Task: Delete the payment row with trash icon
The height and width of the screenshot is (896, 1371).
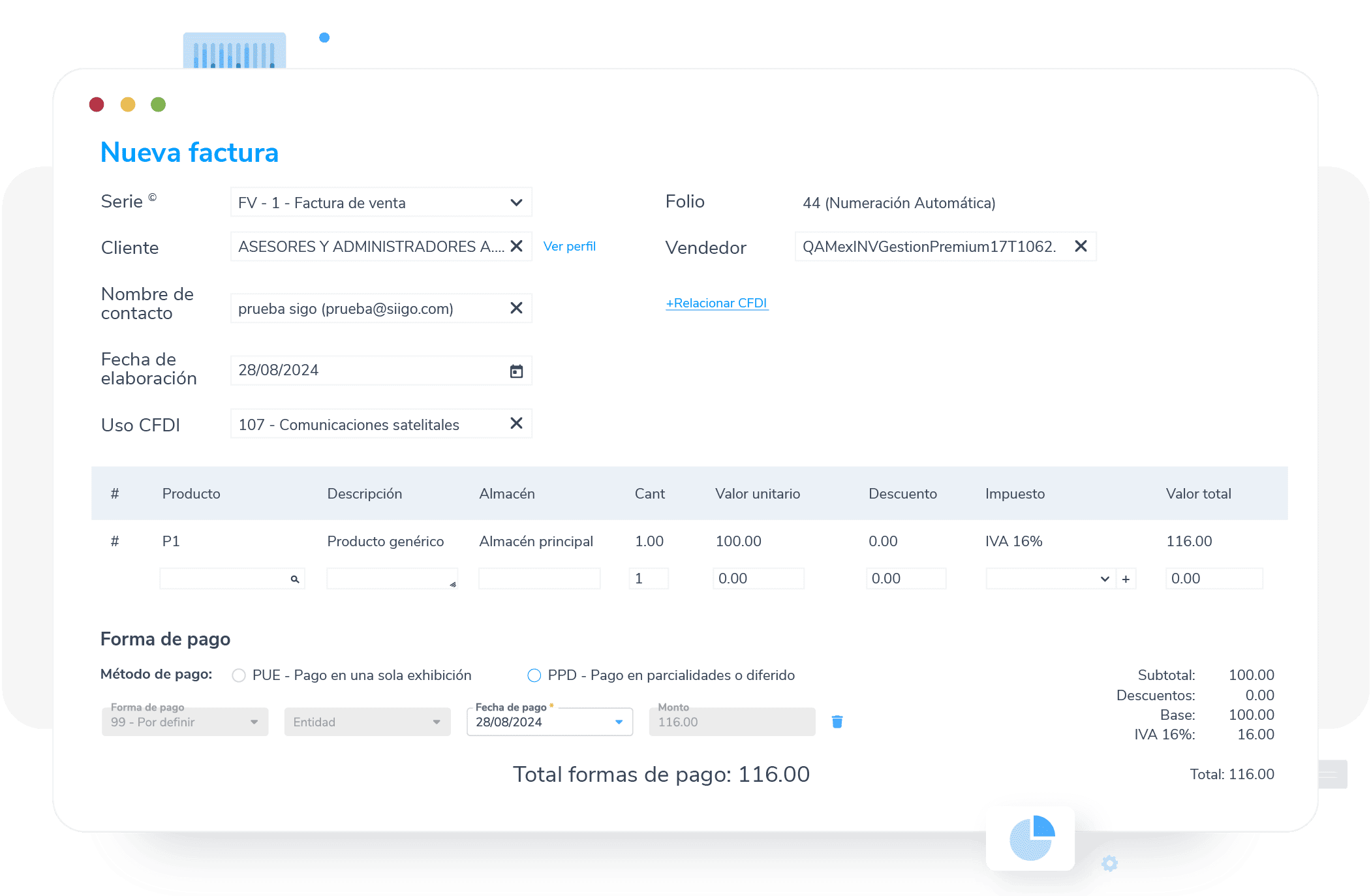Action: coord(837,722)
